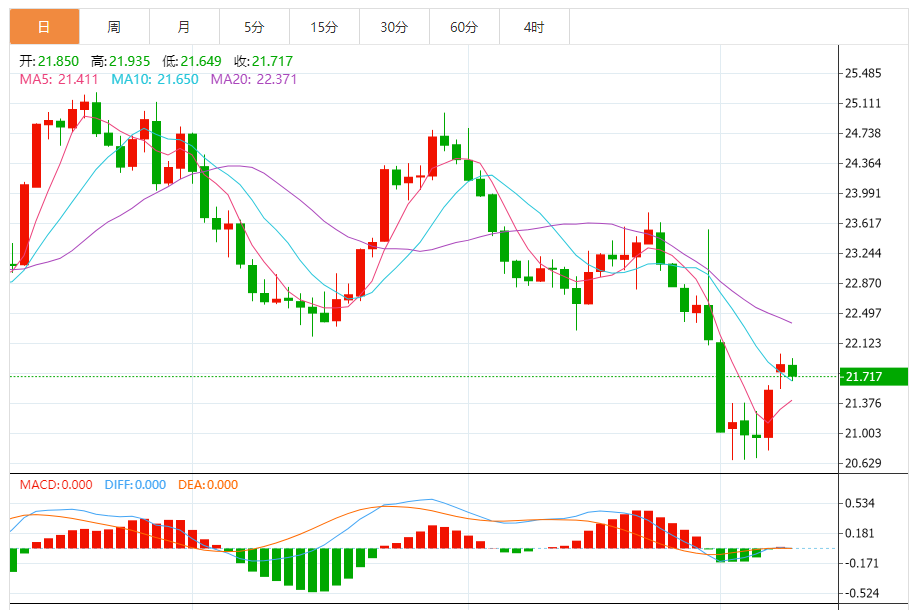
Task: Click the tallest green MACD histogram bar
Action: point(312,570)
